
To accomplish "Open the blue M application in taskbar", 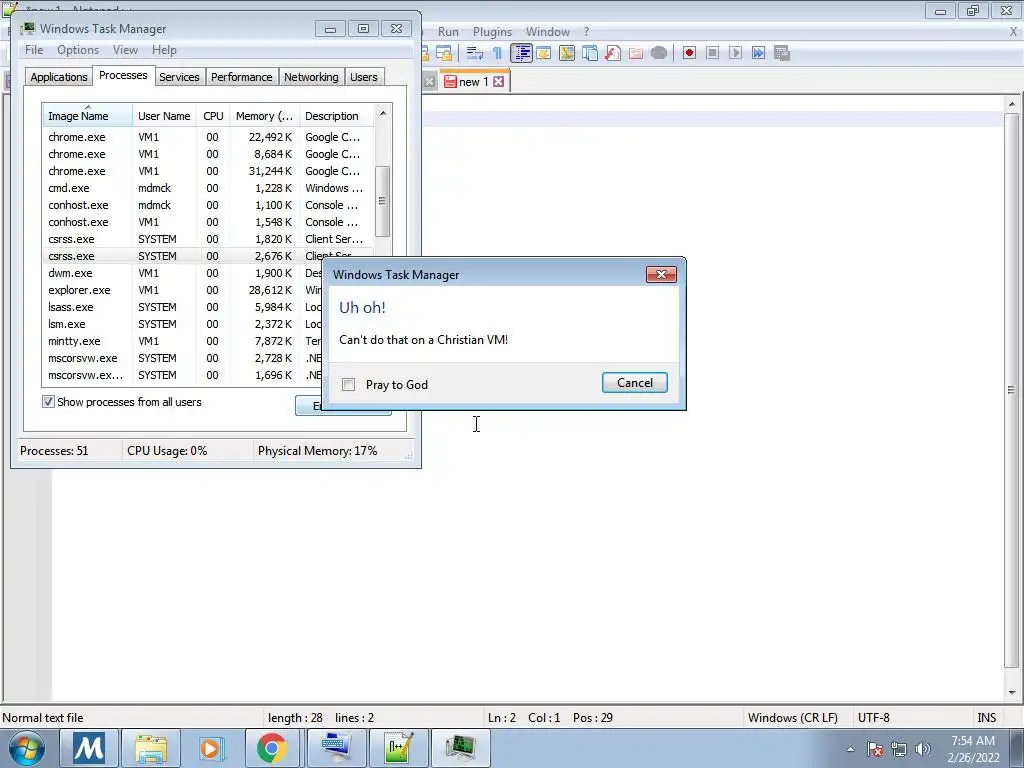I will click(89, 748).
